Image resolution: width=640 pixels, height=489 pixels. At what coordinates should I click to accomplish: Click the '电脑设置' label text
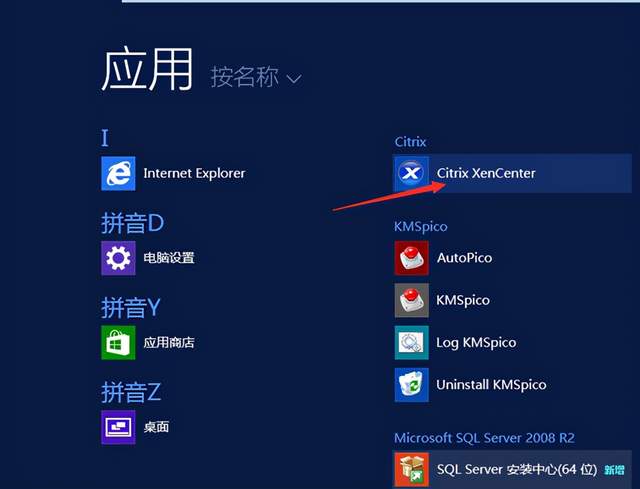coord(169,258)
